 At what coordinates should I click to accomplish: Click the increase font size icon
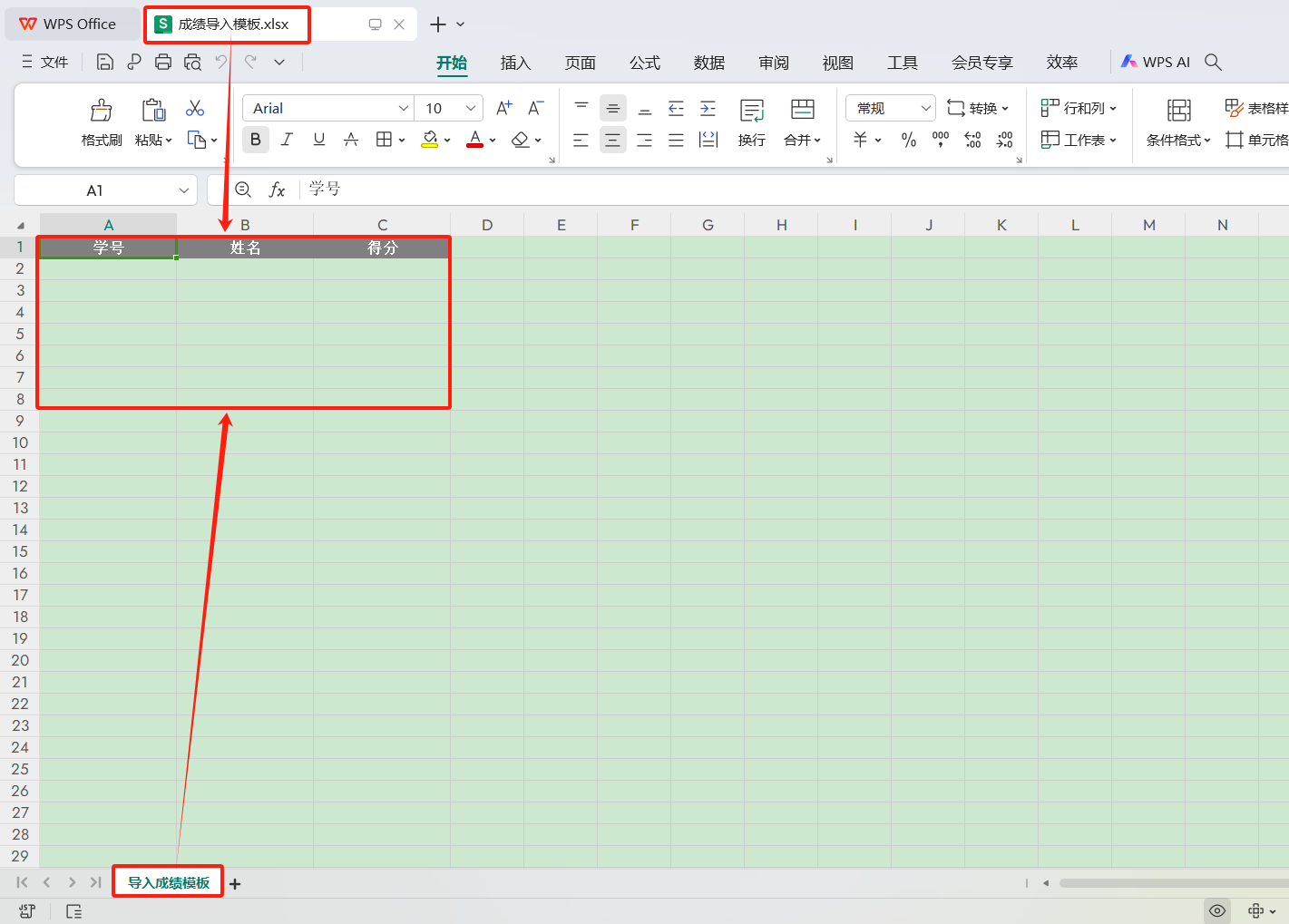(x=504, y=108)
